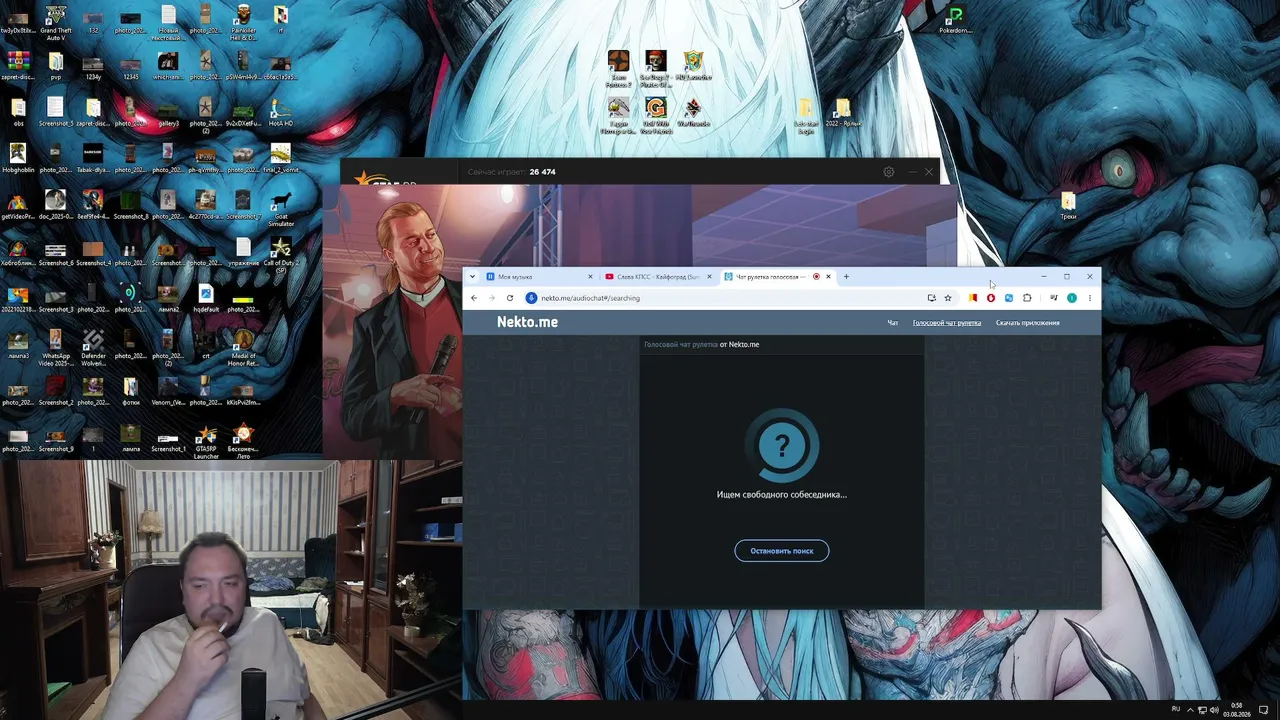The width and height of the screenshot is (1280, 720).
Task: Select the "Новый текстовый" document icon
Action: pyautogui.click(x=168, y=22)
